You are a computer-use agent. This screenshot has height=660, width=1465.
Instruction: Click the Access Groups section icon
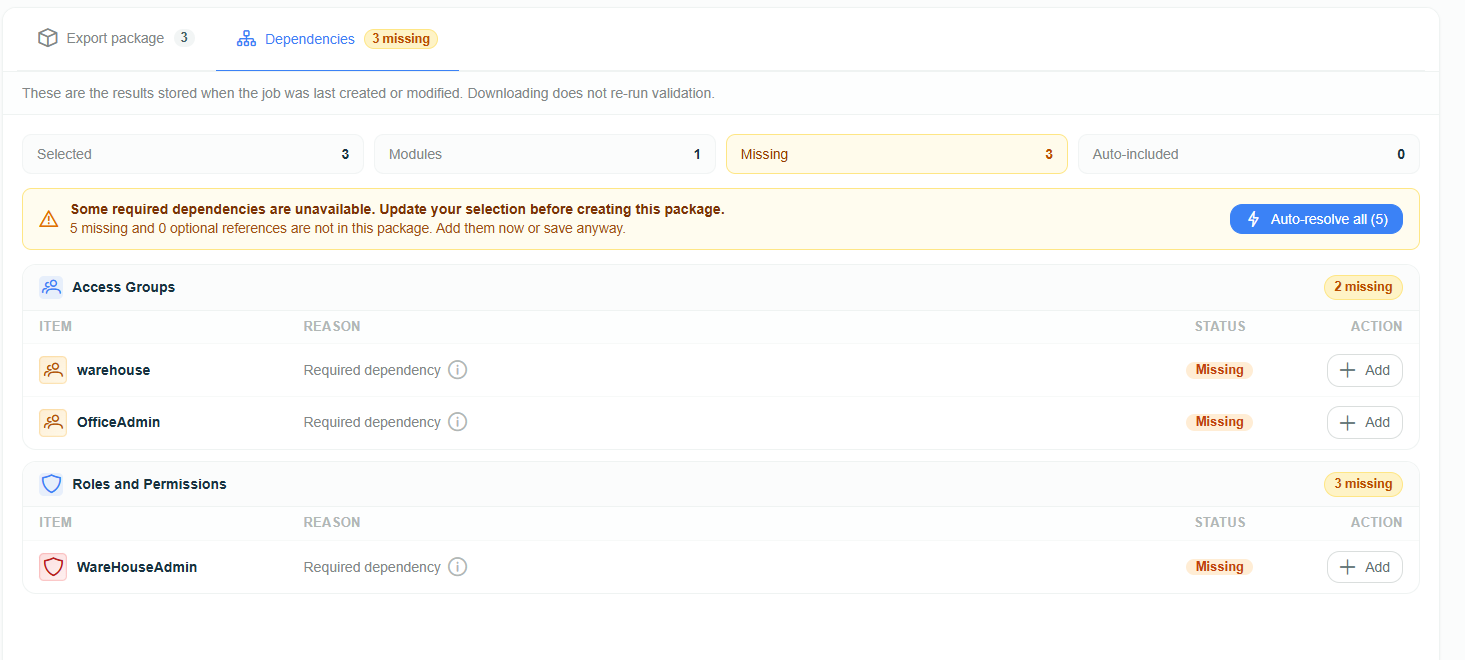(x=51, y=287)
